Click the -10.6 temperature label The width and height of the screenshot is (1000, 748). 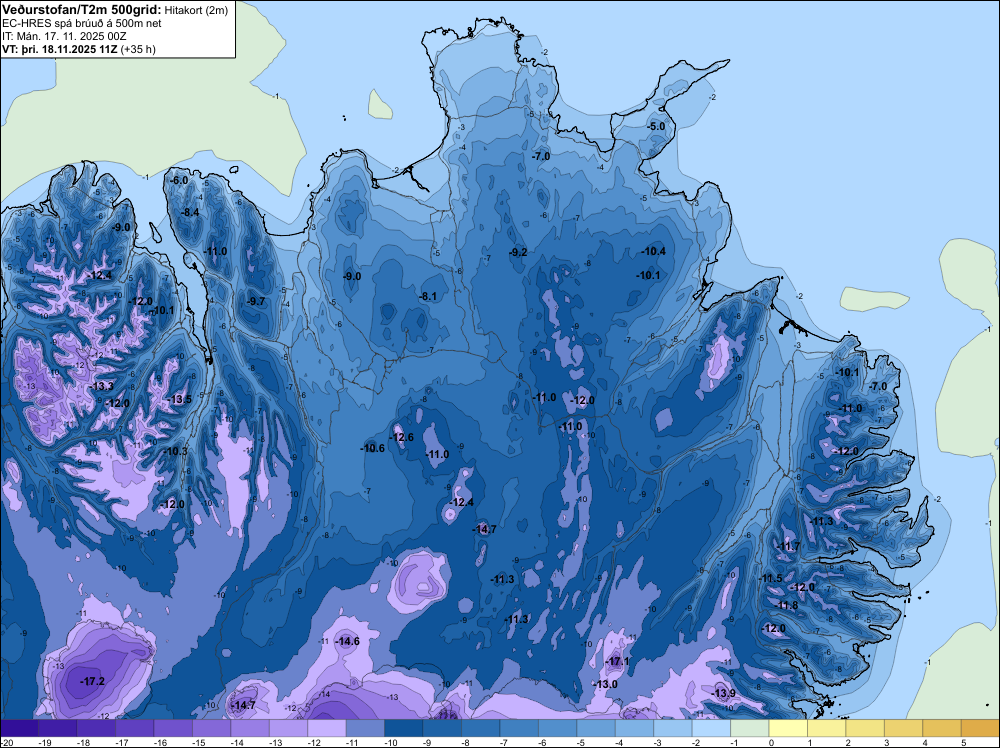[372, 448]
